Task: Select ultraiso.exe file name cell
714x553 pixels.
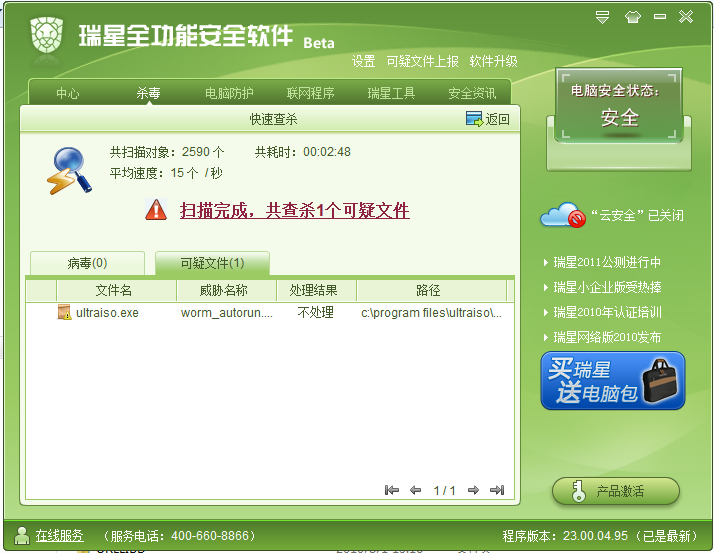Action: (107, 313)
